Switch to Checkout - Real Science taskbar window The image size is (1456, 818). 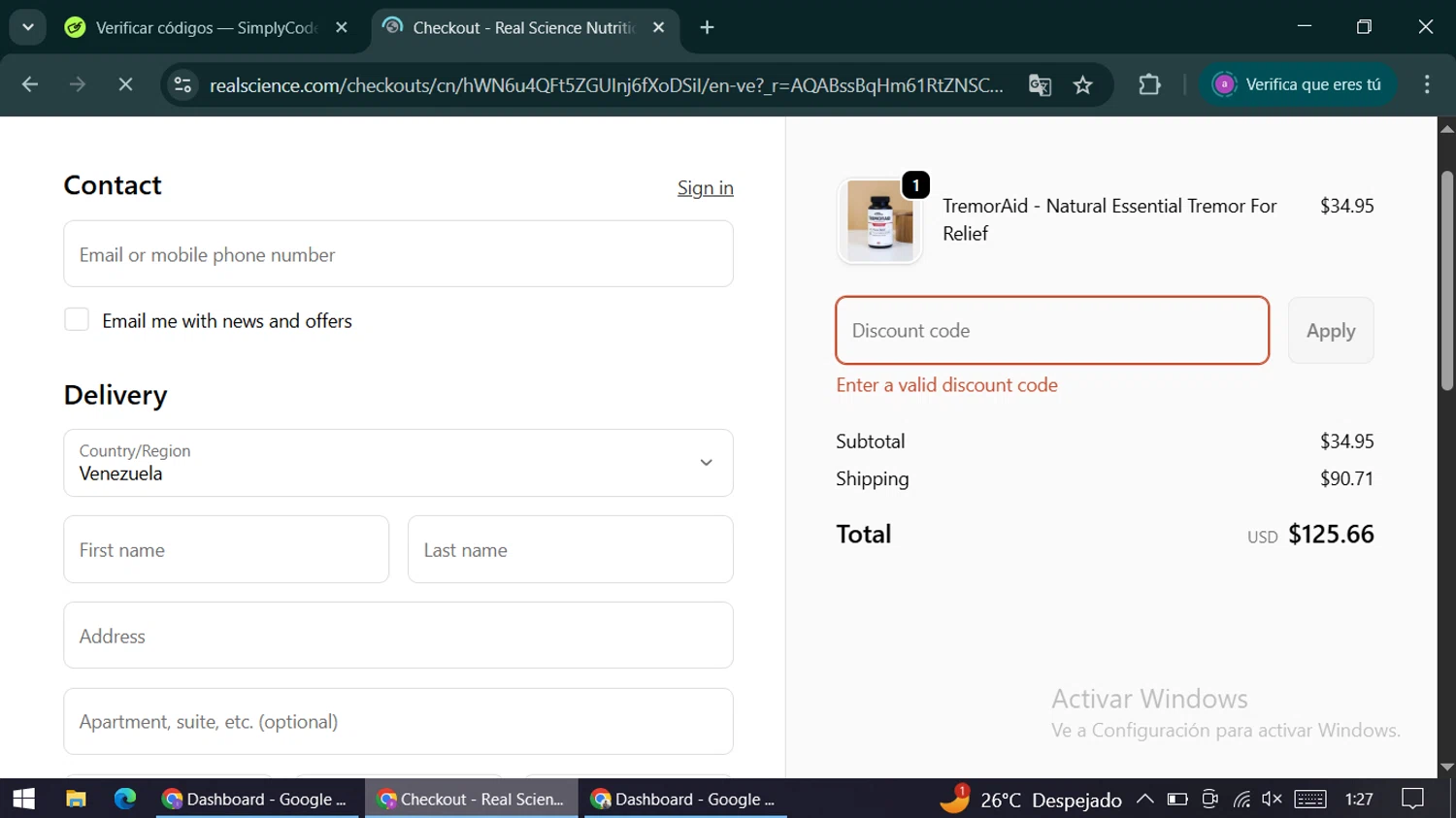(x=471, y=799)
